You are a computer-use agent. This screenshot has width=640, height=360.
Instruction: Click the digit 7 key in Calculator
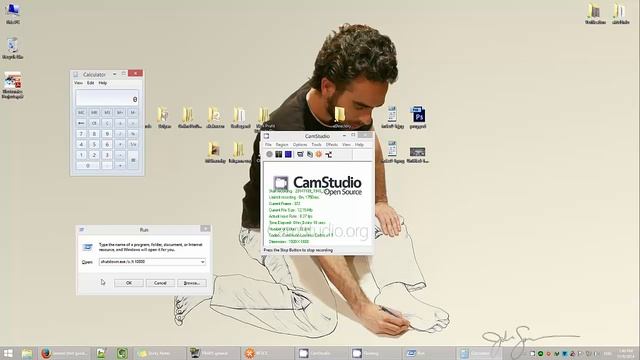(x=81, y=133)
